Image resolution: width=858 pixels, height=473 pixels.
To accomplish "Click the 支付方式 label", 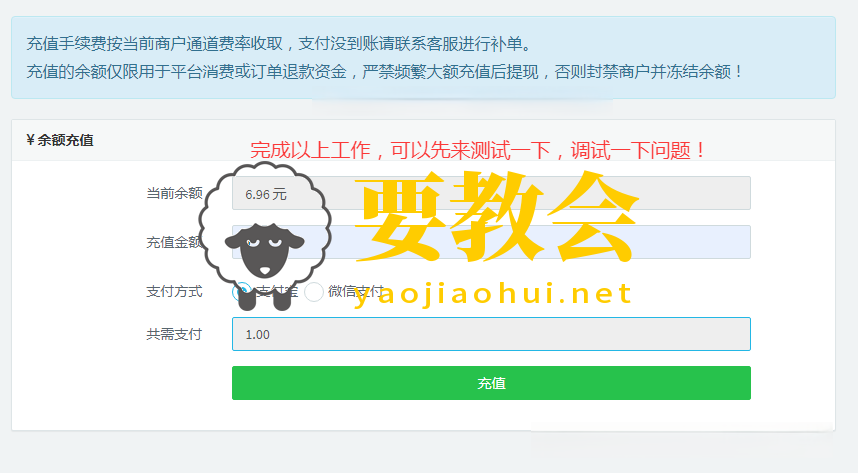I will pos(174,292).
